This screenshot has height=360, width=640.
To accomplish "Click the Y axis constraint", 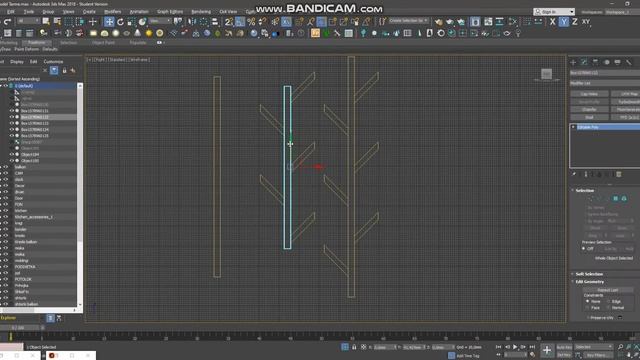I will tap(564, 22).
